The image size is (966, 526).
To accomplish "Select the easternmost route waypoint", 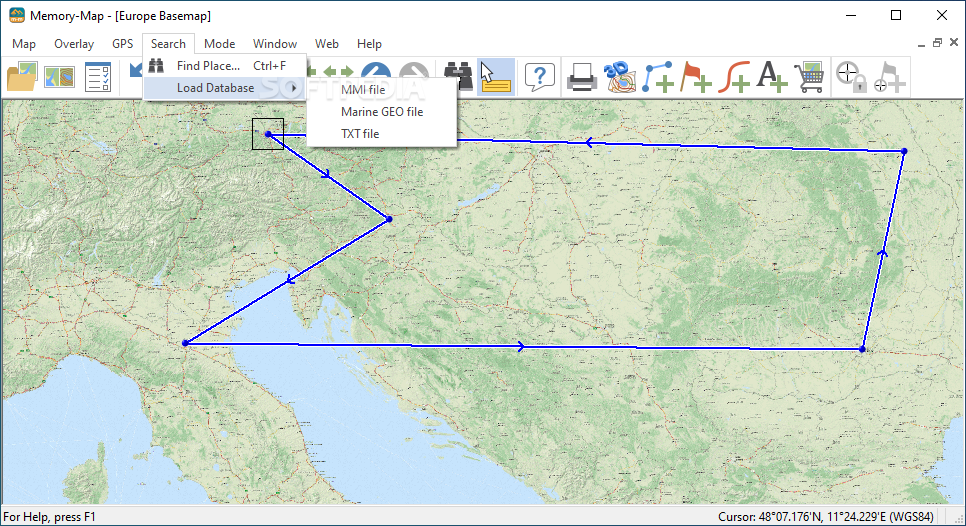I will [904, 151].
